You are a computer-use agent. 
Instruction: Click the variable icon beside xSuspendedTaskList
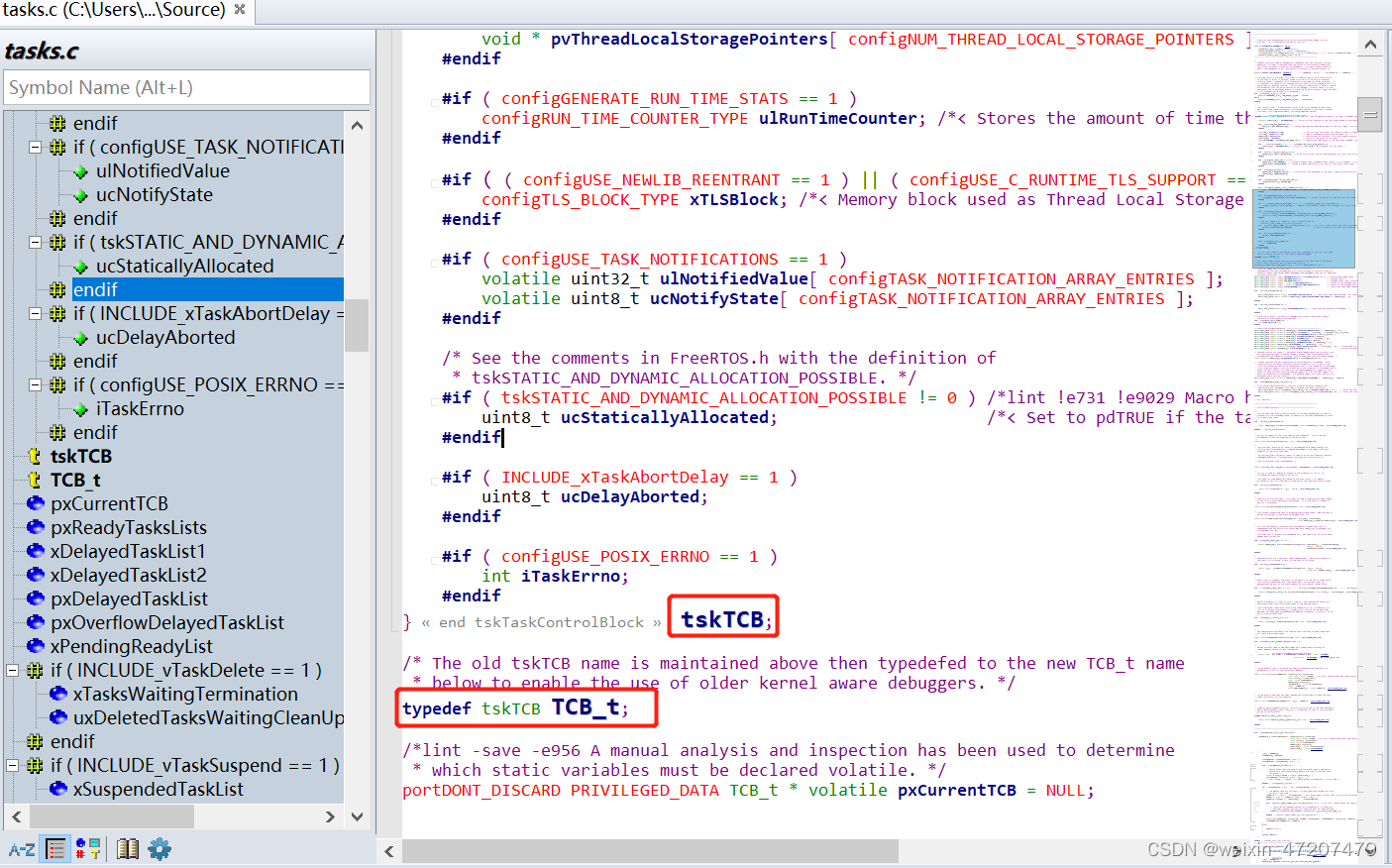click(x=58, y=789)
